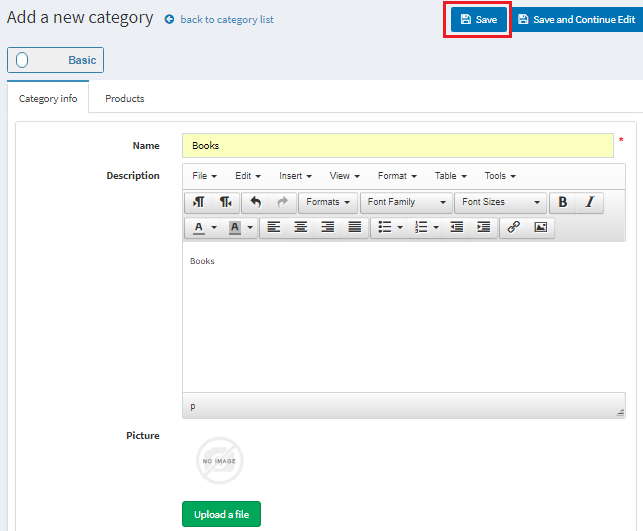Toggle italic formatting
The height and width of the screenshot is (531, 643).
point(590,202)
